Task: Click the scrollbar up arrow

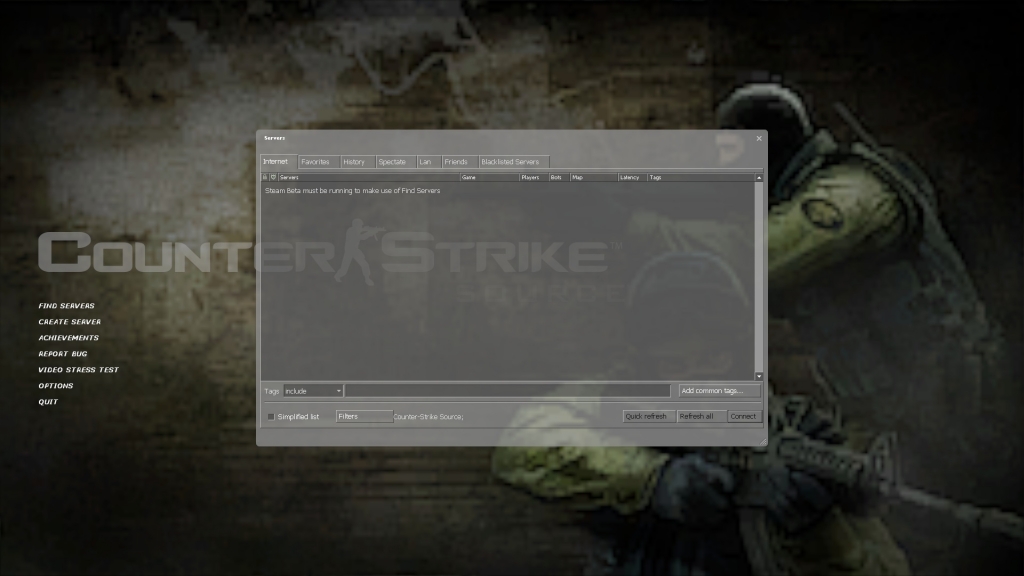Action: tap(759, 177)
